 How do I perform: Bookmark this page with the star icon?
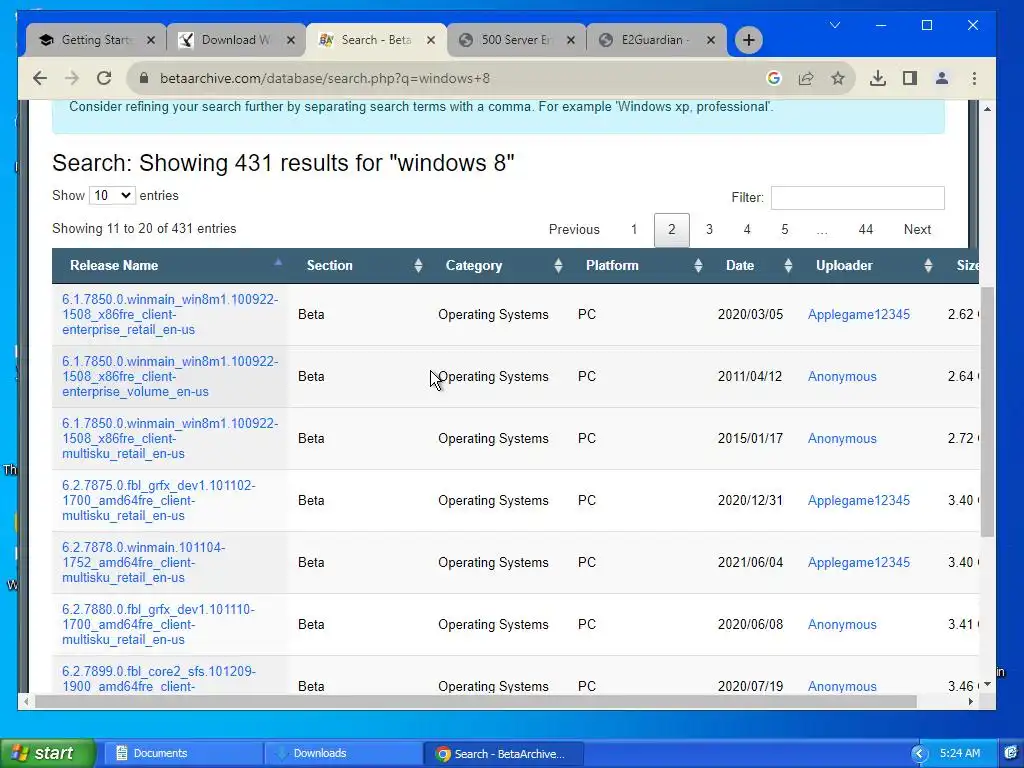point(838,78)
